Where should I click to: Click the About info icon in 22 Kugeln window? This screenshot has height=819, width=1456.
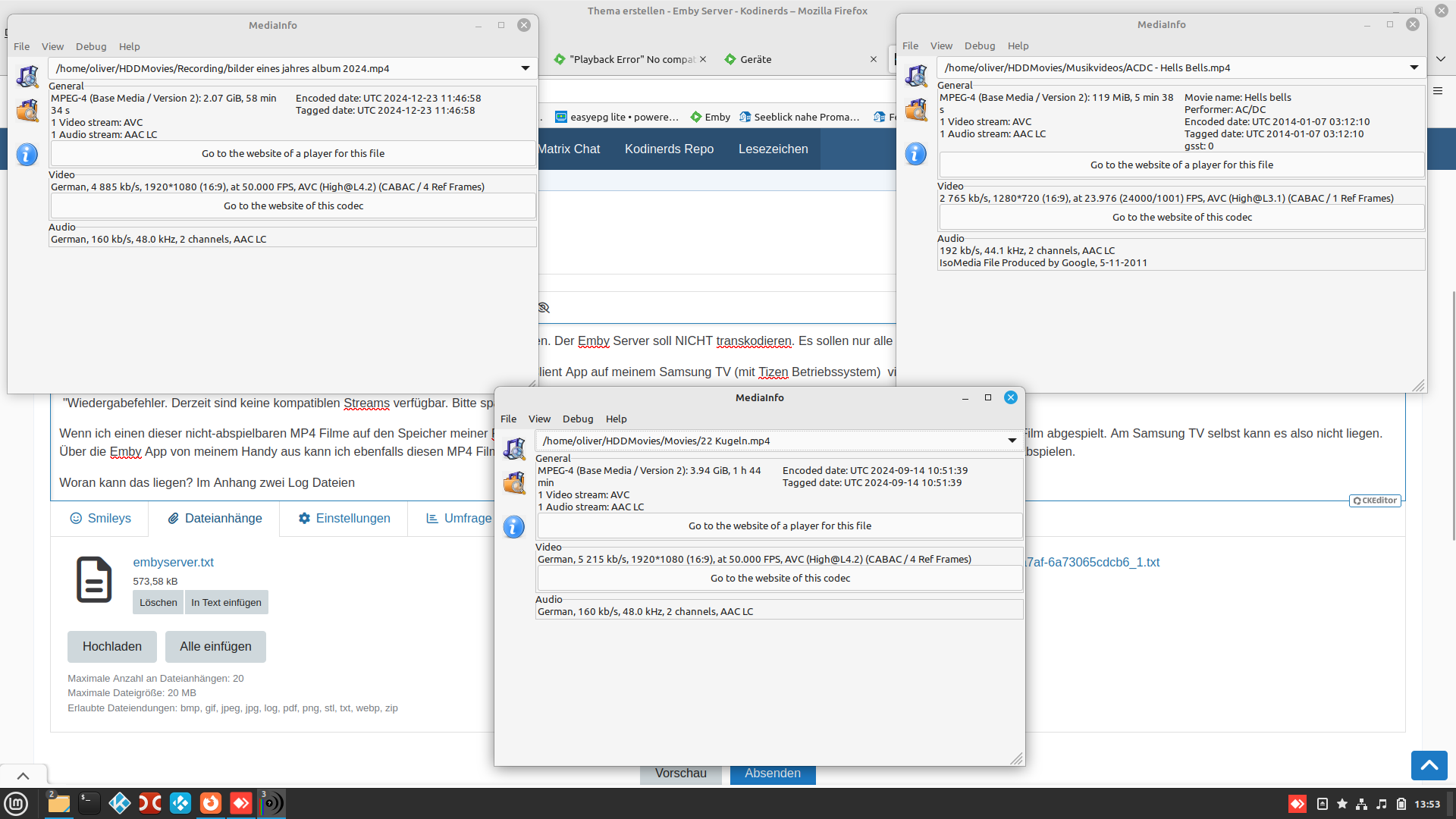coord(514,527)
